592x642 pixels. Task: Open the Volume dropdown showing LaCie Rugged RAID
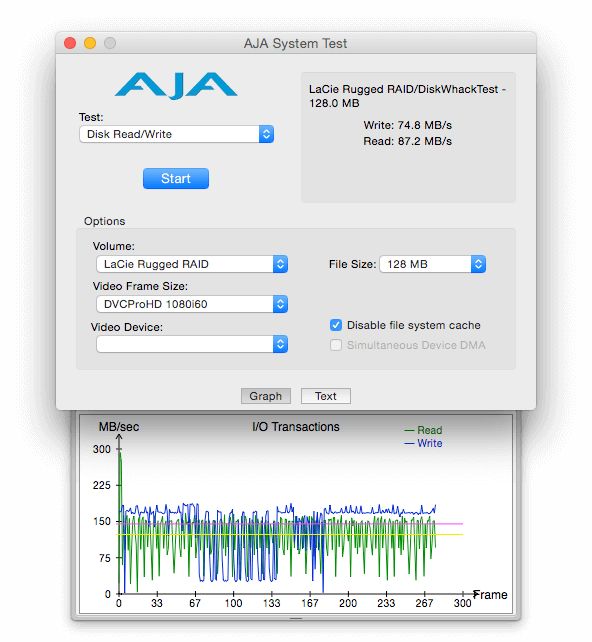[x=192, y=264]
